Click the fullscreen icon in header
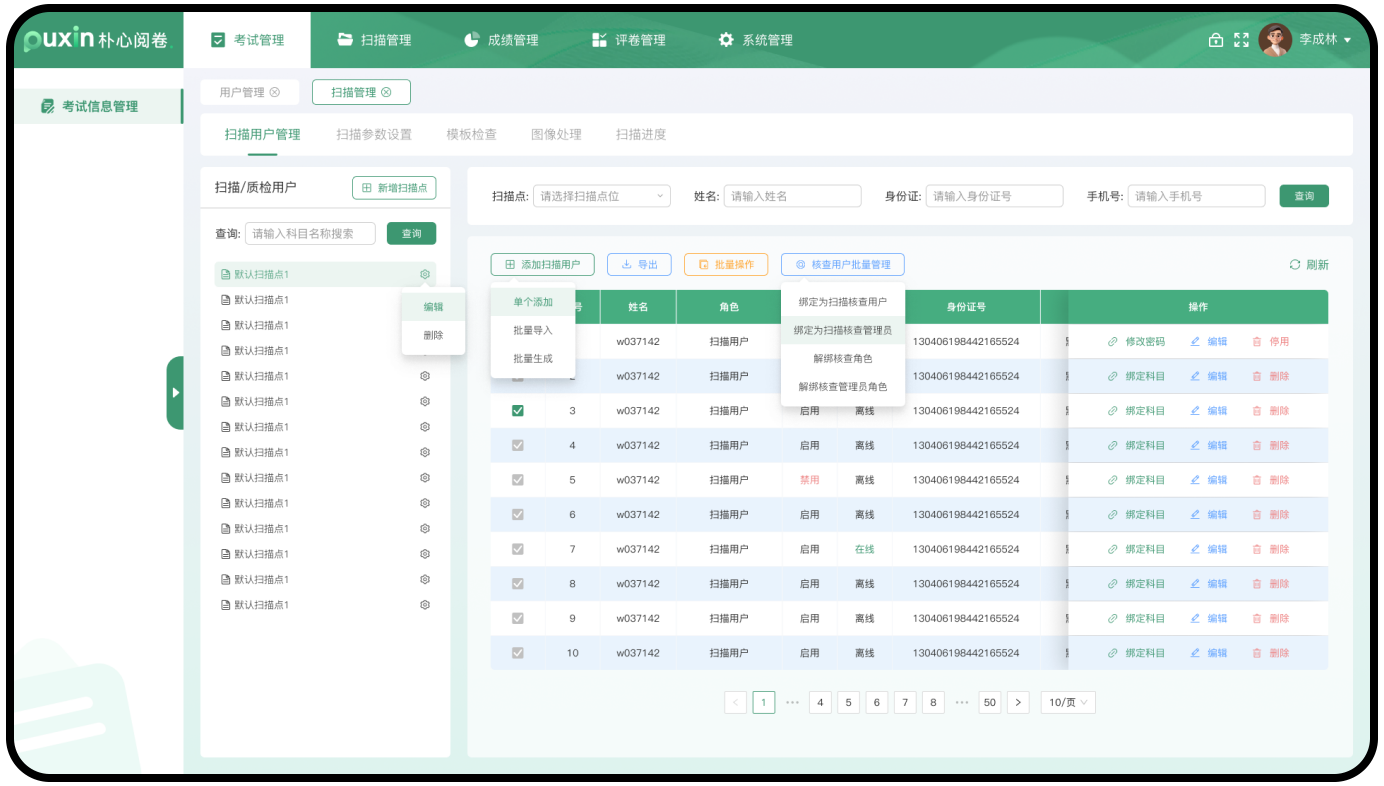 point(1241,40)
